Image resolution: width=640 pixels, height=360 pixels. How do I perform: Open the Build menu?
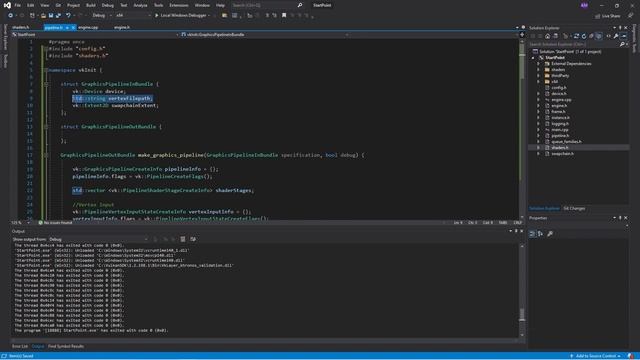tap(91, 5)
